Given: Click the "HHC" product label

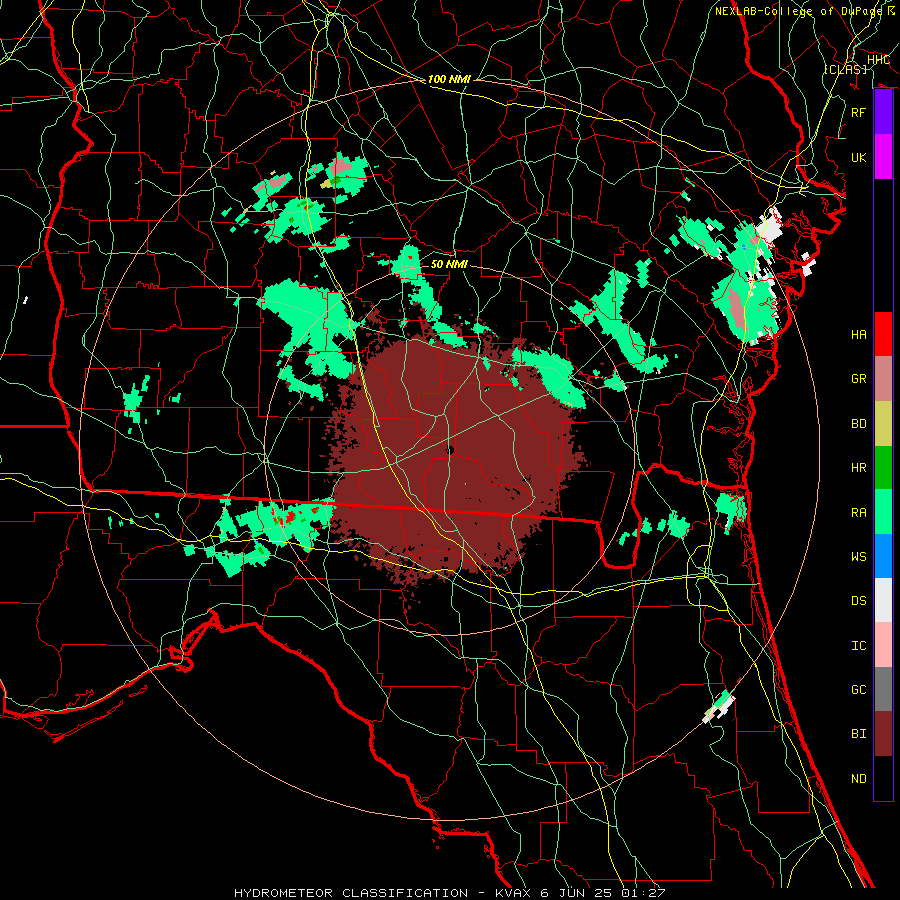Looking at the screenshot, I should click(x=878, y=60).
